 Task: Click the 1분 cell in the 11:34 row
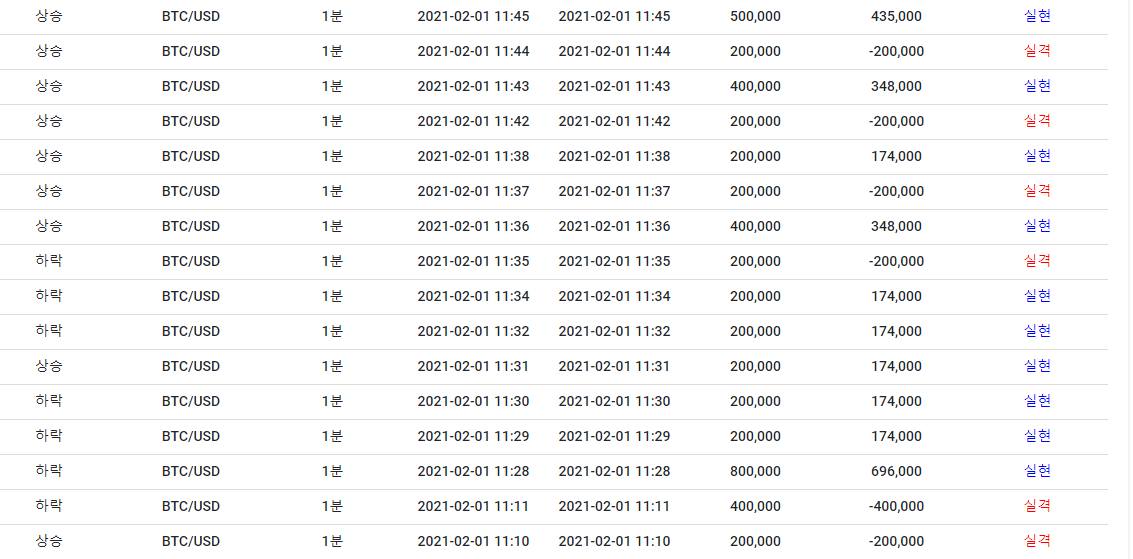[332, 296]
